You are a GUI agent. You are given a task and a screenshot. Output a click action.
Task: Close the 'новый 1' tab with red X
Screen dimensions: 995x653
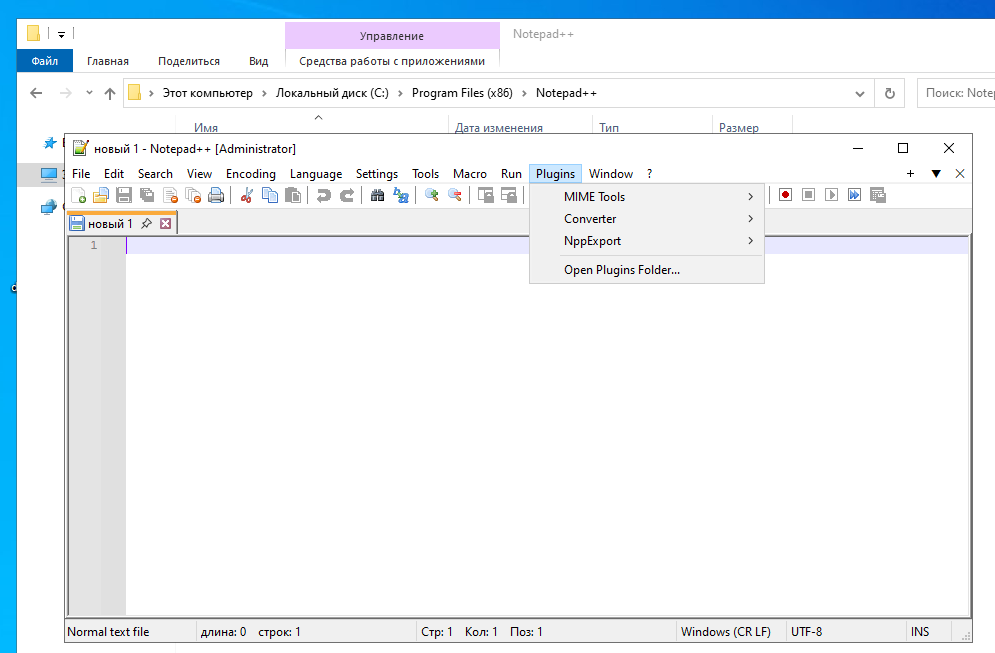[166, 223]
